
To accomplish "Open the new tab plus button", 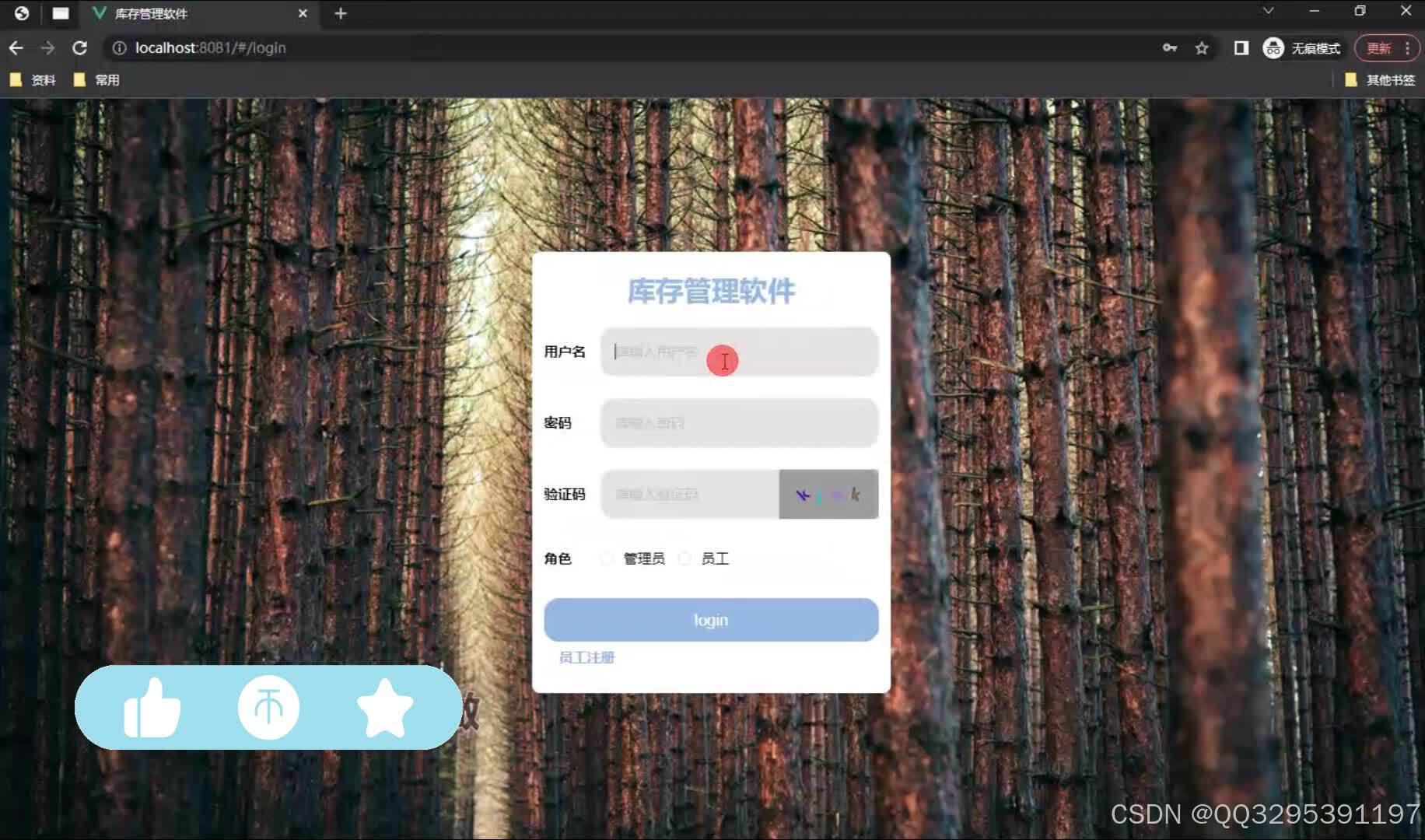I will click(341, 13).
